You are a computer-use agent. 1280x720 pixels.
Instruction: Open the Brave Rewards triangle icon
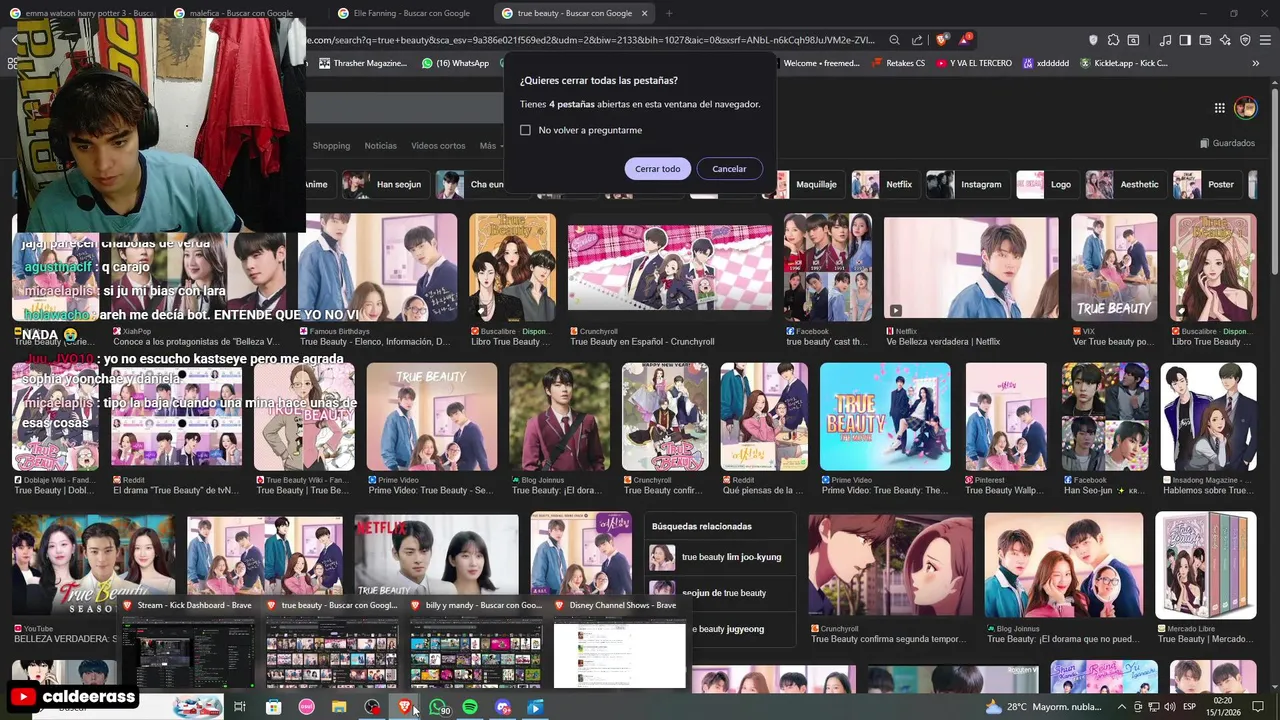[965, 40]
